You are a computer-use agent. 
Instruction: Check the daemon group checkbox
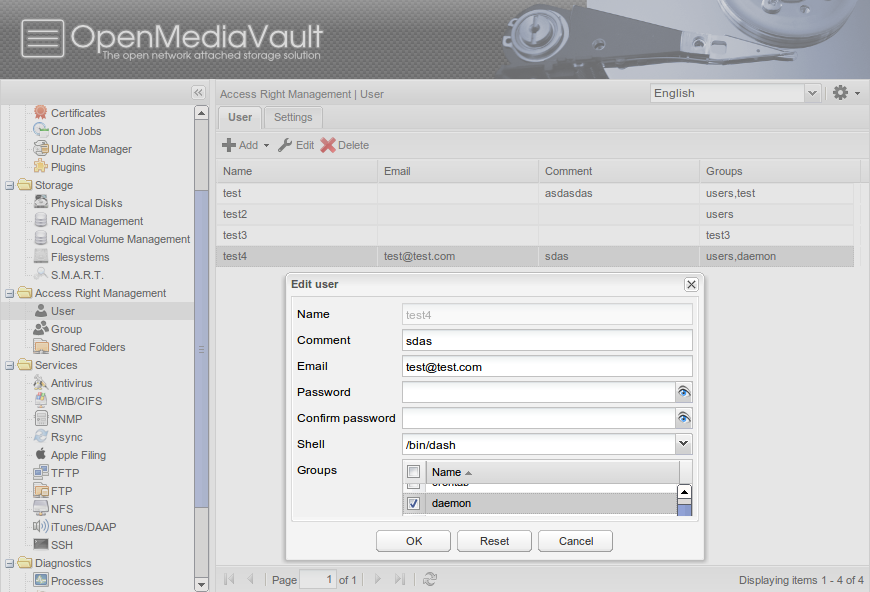click(413, 504)
